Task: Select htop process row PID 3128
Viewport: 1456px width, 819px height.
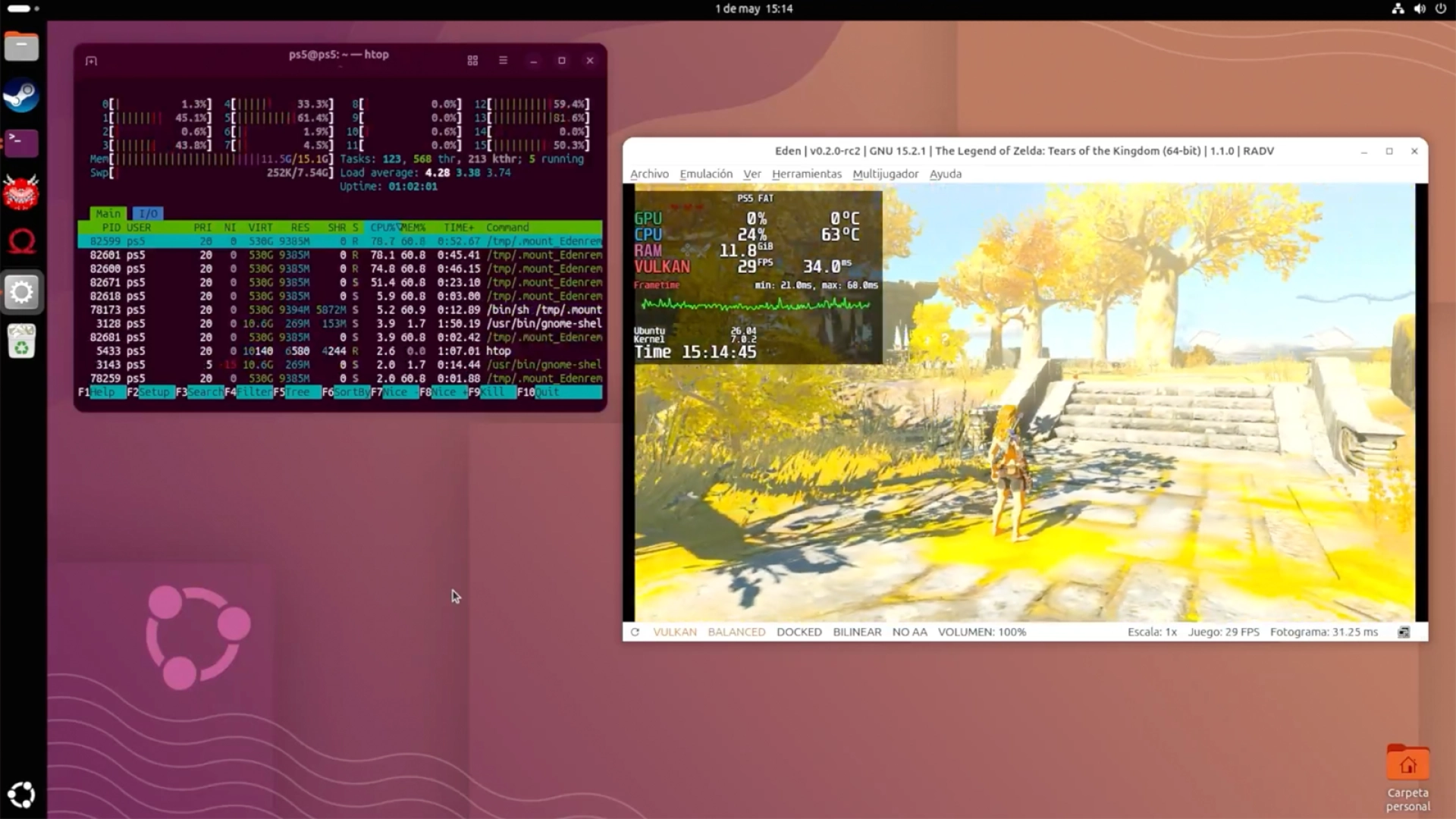Action: (340, 323)
